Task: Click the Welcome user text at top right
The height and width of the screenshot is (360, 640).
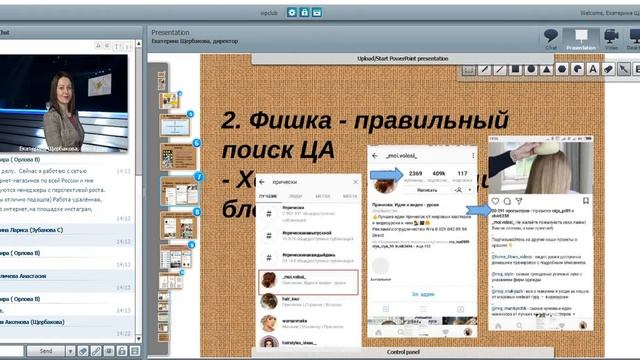Action: tap(610, 13)
